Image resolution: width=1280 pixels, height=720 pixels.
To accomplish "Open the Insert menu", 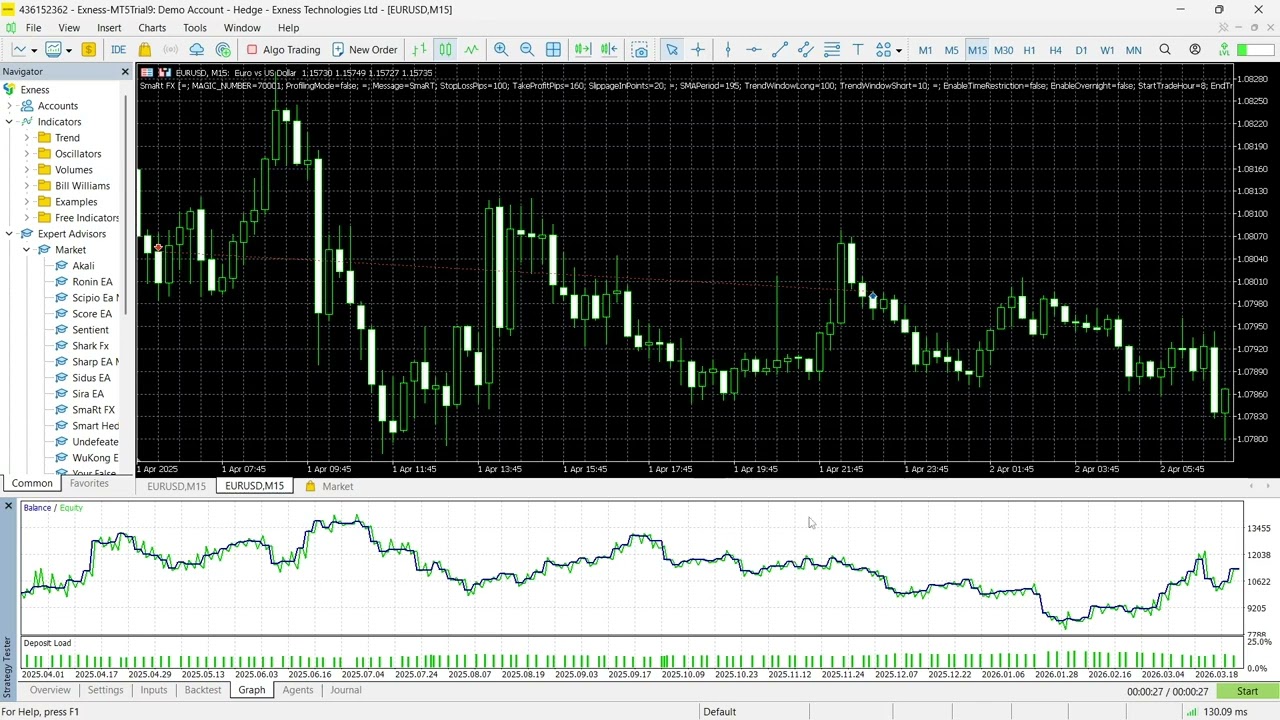I will click(109, 28).
